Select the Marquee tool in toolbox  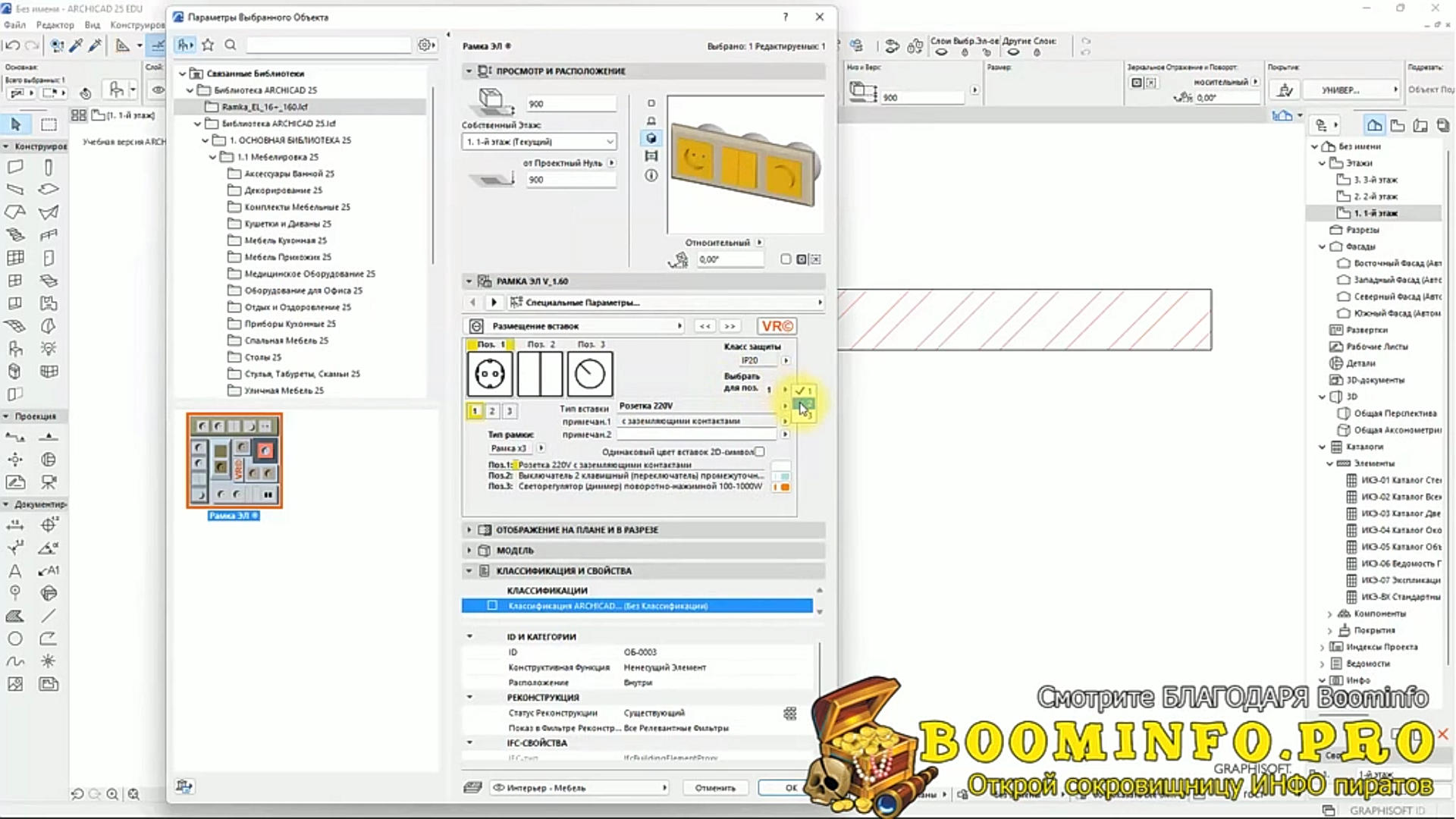click(49, 124)
